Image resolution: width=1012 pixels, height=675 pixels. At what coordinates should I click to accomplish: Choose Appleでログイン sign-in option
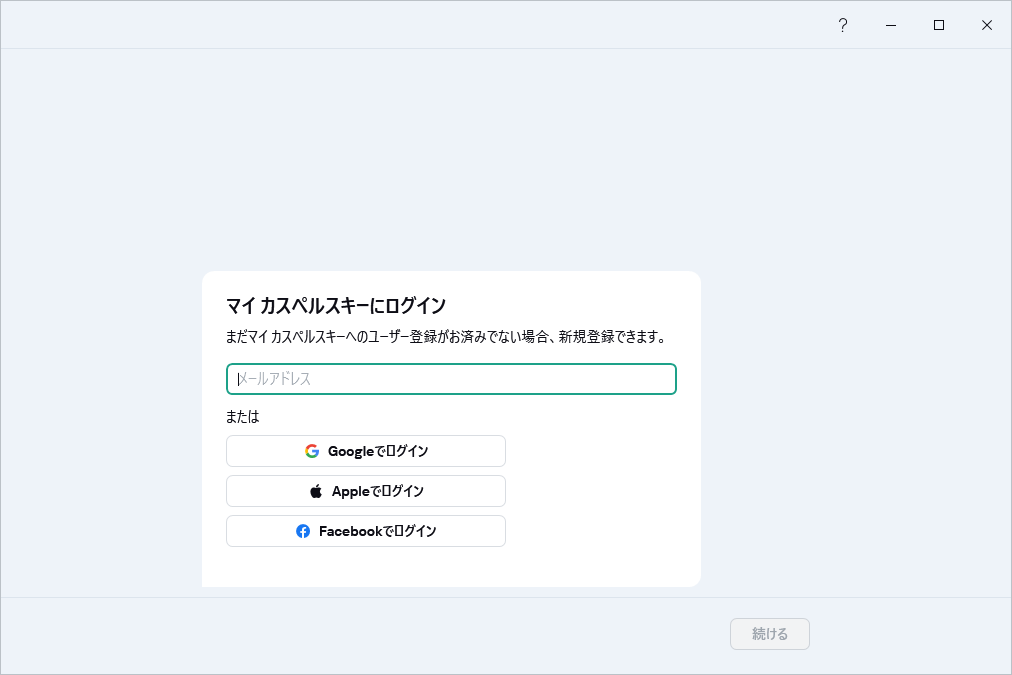point(366,491)
